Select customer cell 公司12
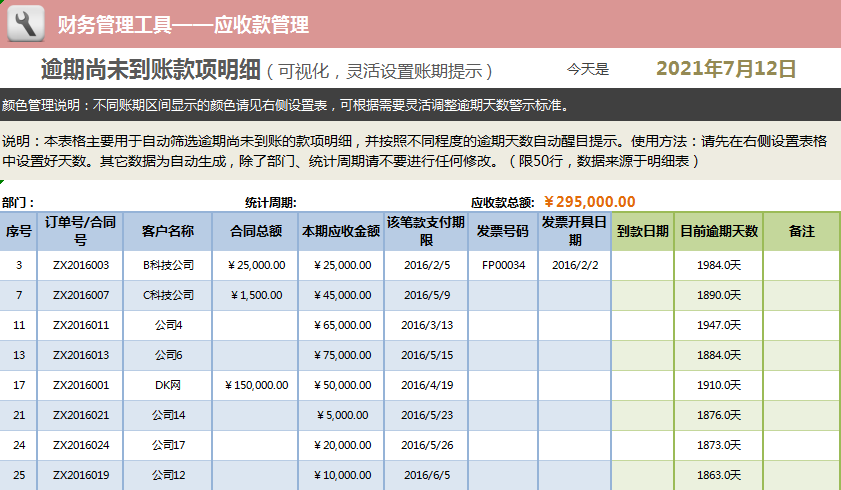Screen dimensions: 841x490 tap(168, 475)
